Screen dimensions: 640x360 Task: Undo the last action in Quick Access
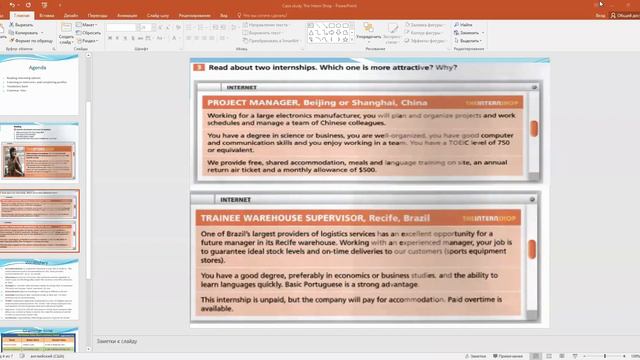click(x=12, y=5)
